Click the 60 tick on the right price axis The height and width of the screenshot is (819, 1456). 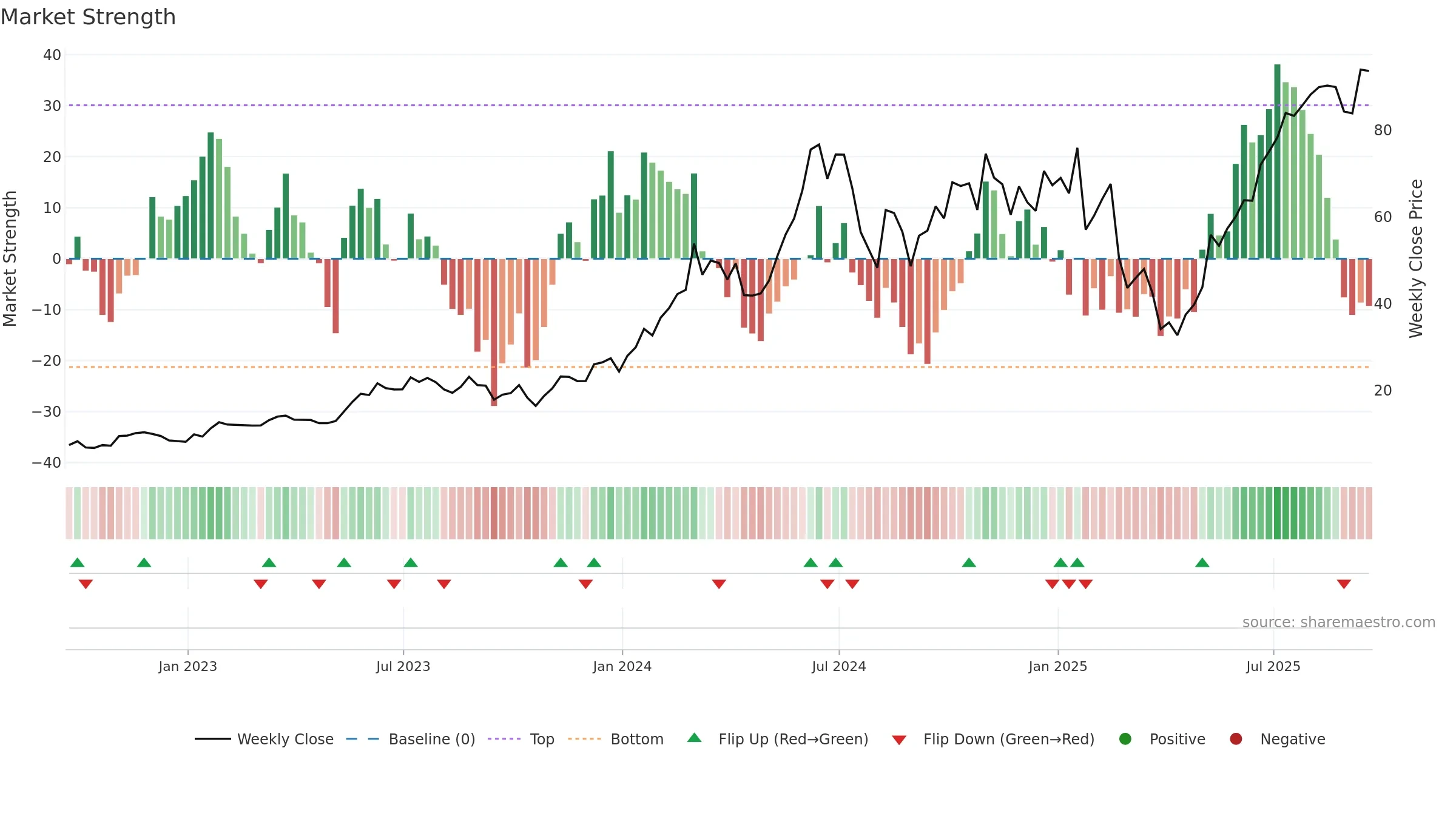(1383, 217)
